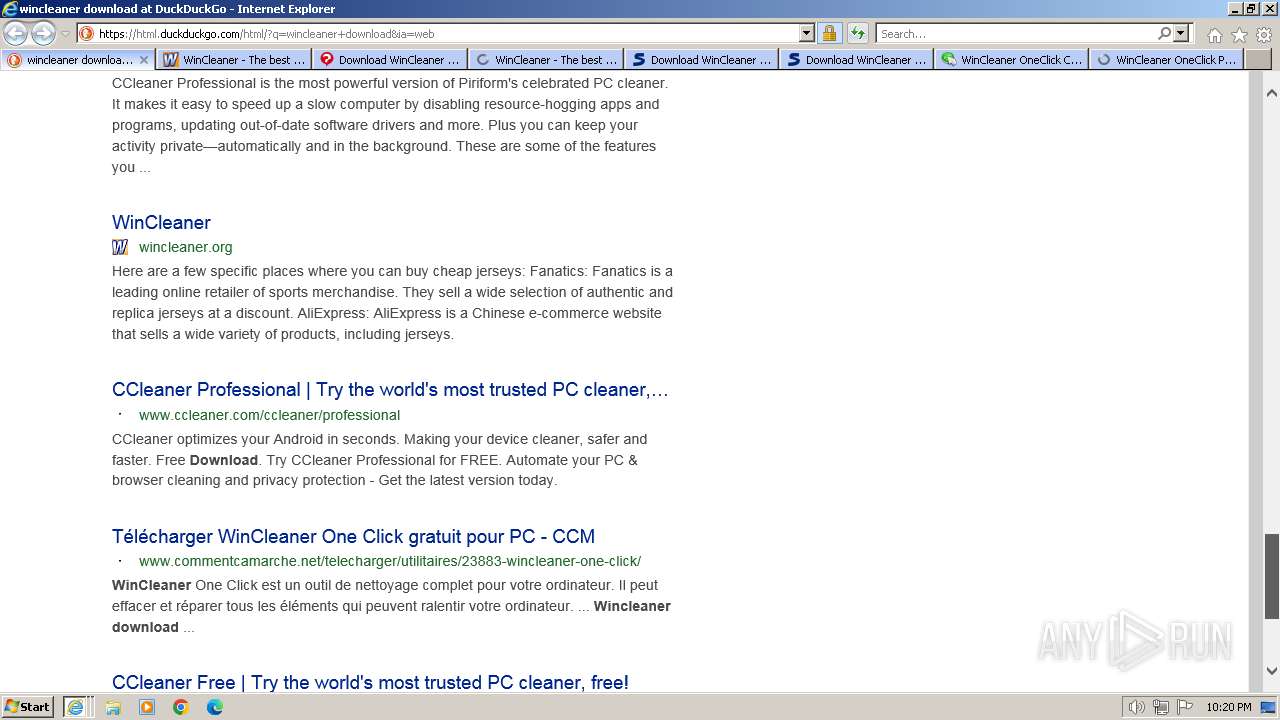Go forward with the browser Forward arrow
The image size is (1280, 720).
point(42,33)
